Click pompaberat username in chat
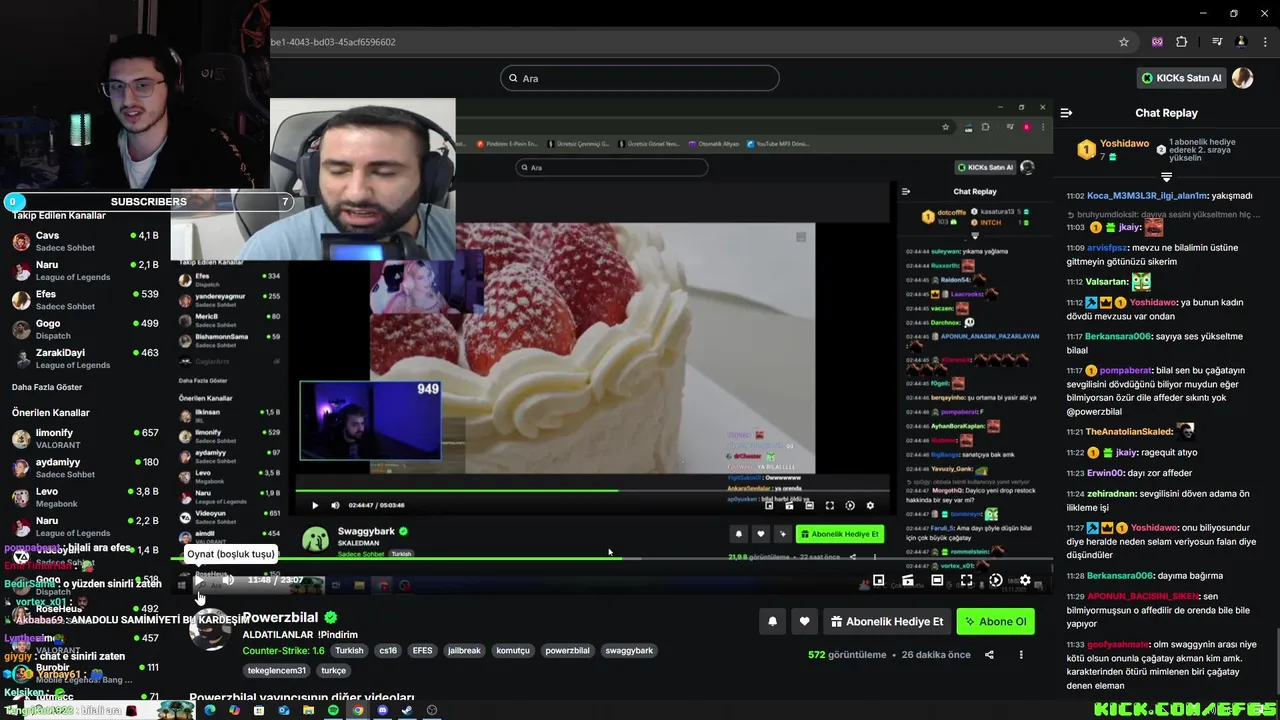 [x=1127, y=370]
